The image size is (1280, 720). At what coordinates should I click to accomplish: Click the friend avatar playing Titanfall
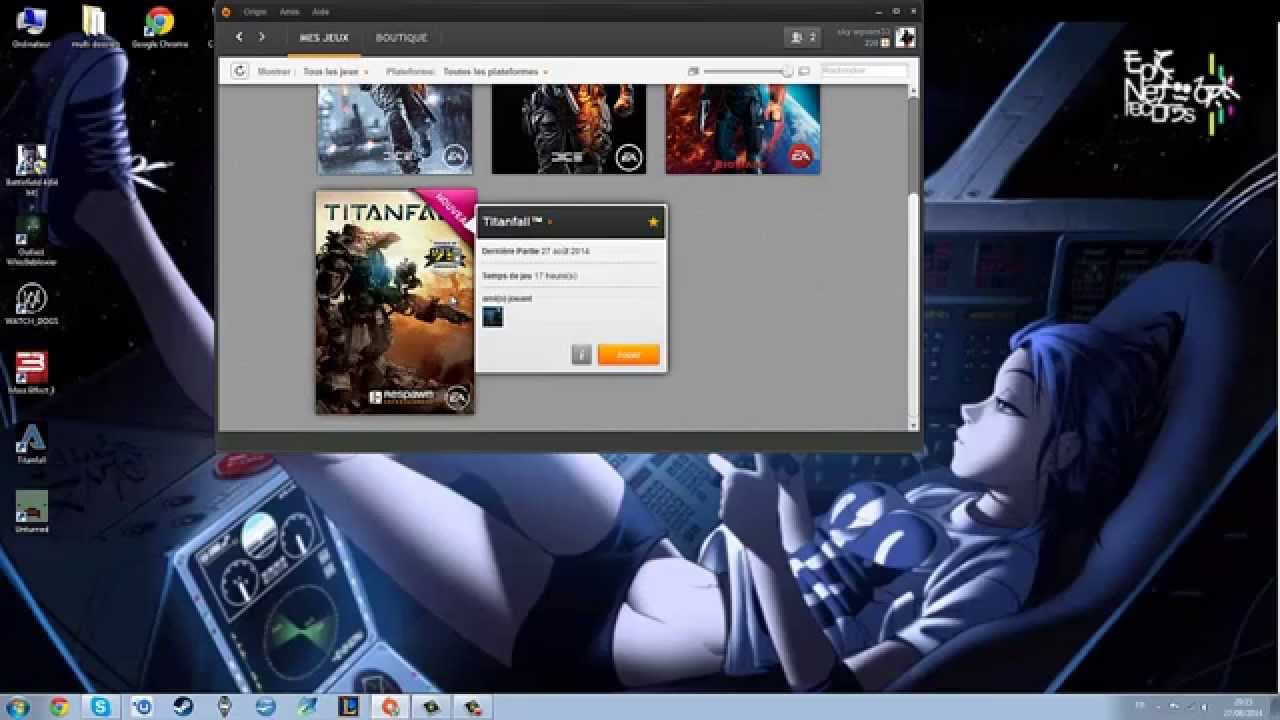(493, 317)
